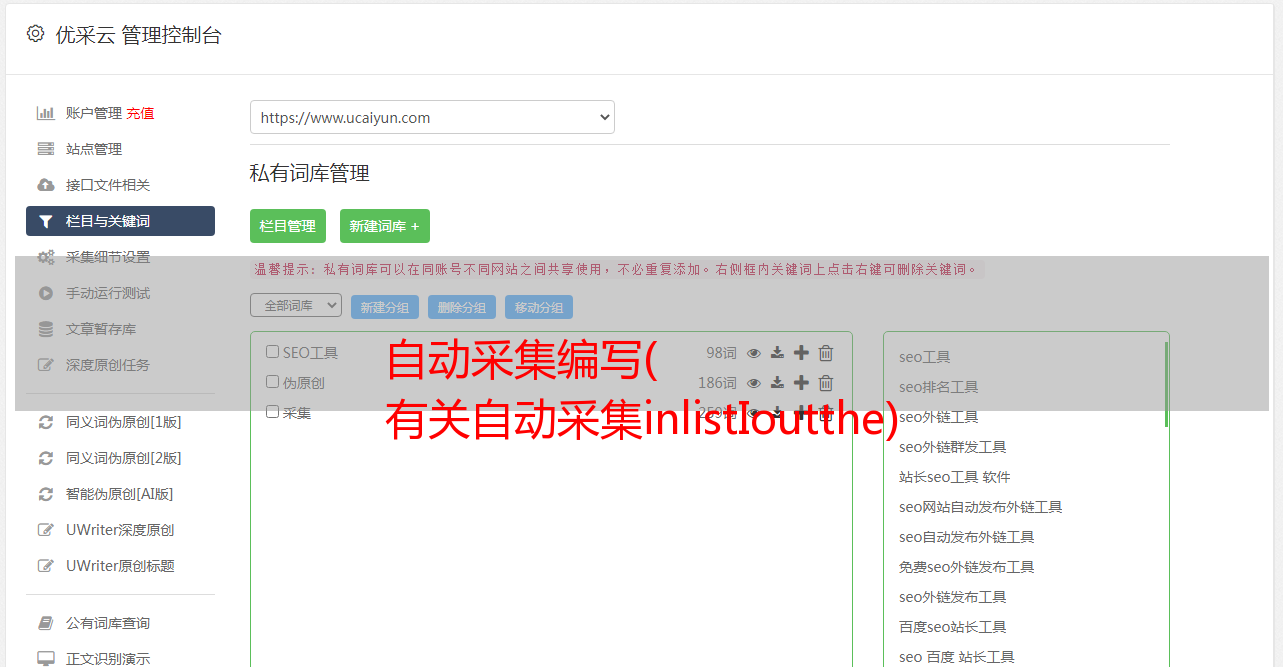Image resolution: width=1283 pixels, height=667 pixels.
Task: Click the green scrollbar of the keyword list
Action: coord(1166,384)
